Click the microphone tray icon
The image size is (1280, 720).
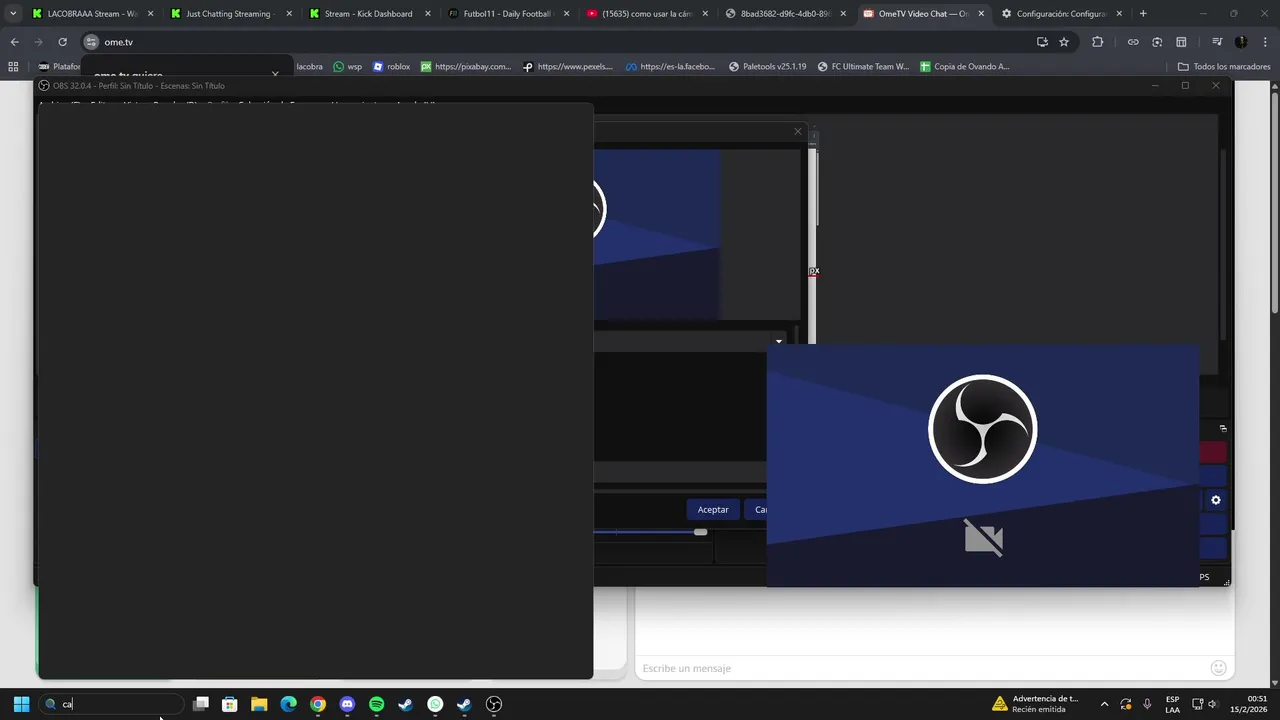click(1147, 704)
